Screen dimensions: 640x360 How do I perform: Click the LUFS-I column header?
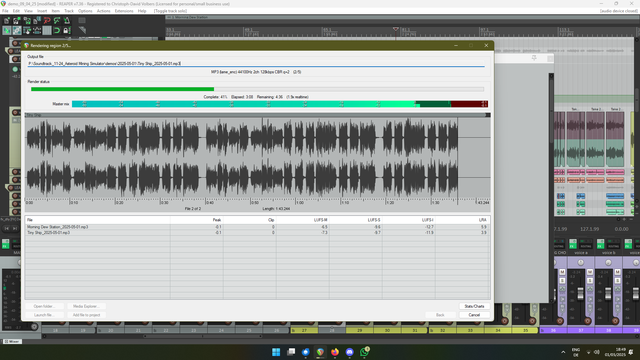point(427,220)
